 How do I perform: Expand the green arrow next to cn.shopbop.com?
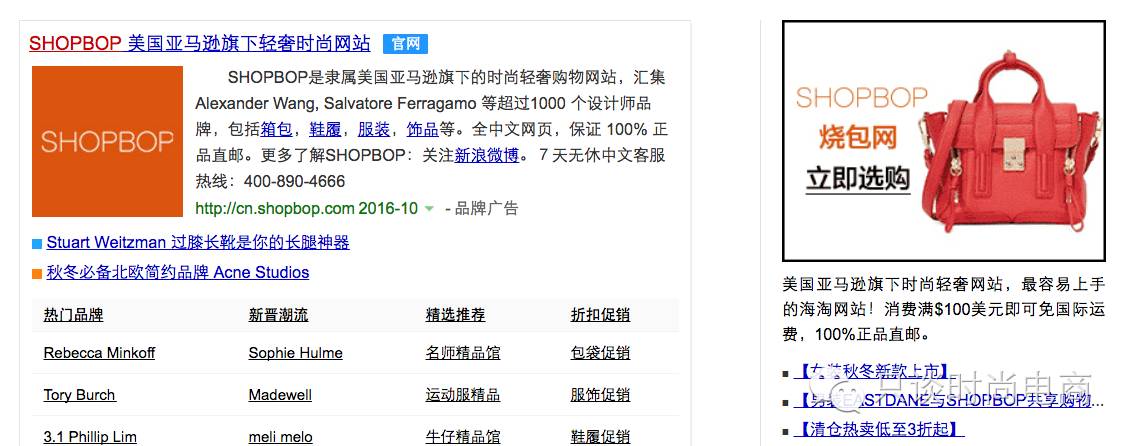pyautogui.click(x=429, y=209)
